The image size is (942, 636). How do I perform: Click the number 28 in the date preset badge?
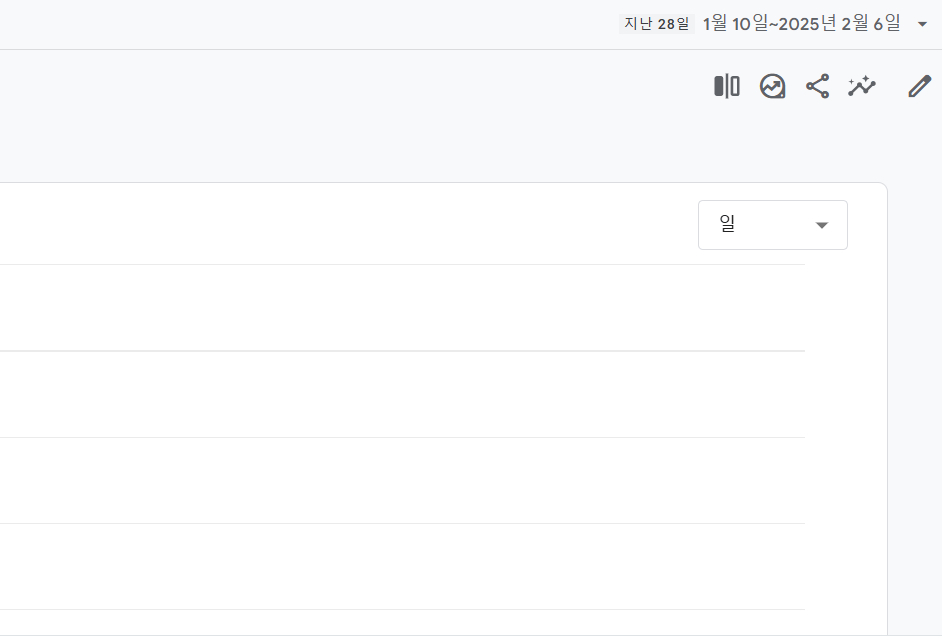[x=666, y=24]
